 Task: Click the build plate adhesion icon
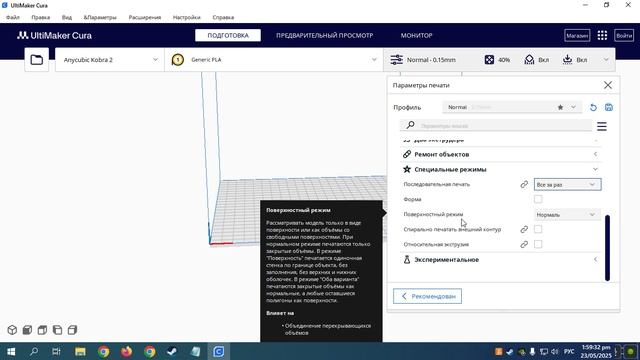[x=567, y=60]
